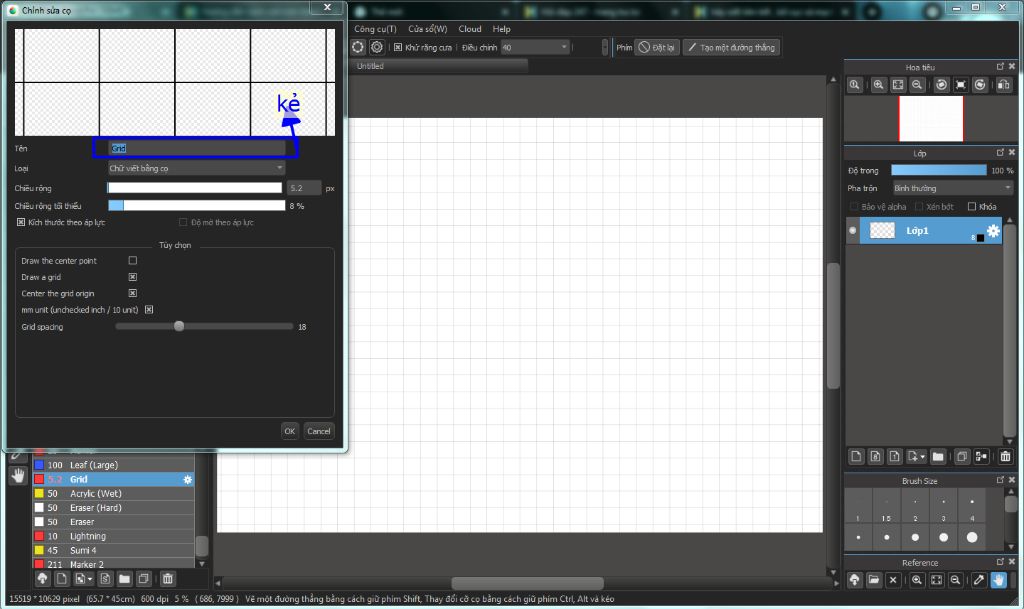Click the Tên brush name field

197,148
